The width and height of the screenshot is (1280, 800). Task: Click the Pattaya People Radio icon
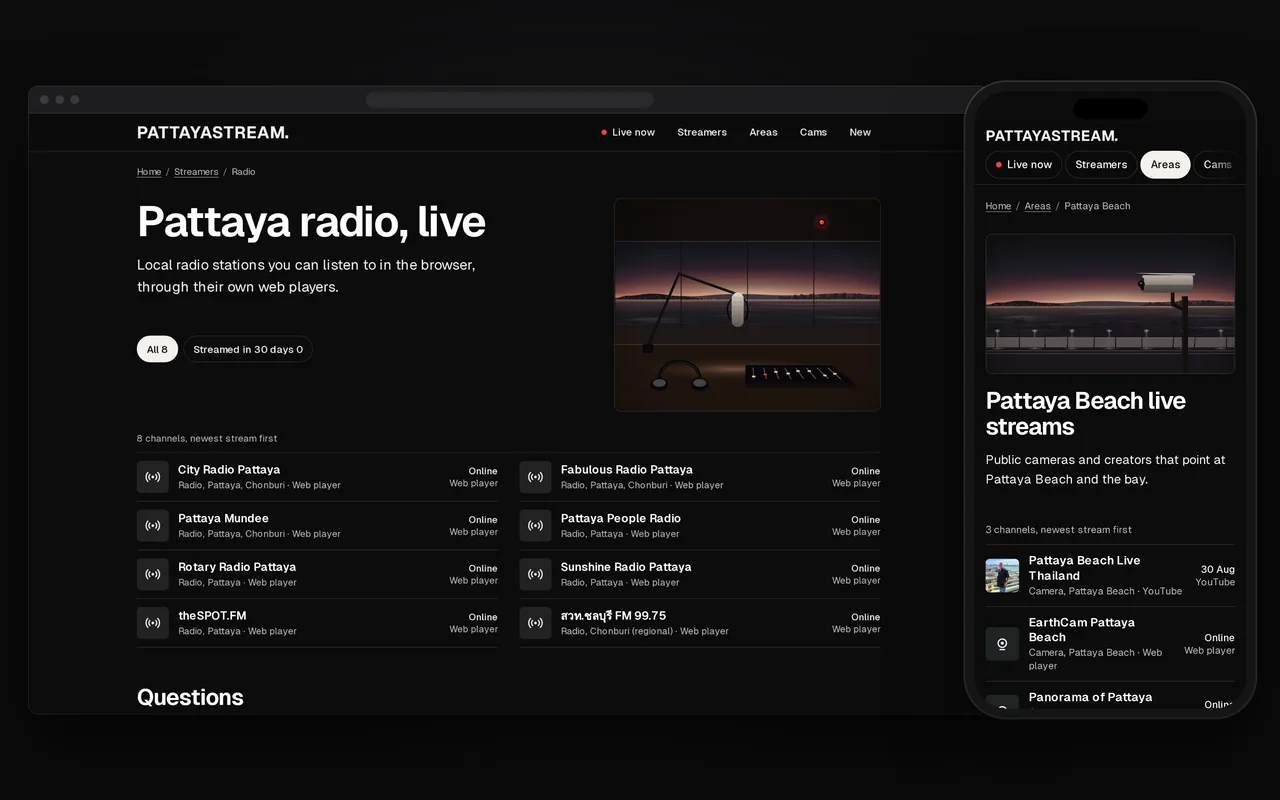(x=536, y=526)
